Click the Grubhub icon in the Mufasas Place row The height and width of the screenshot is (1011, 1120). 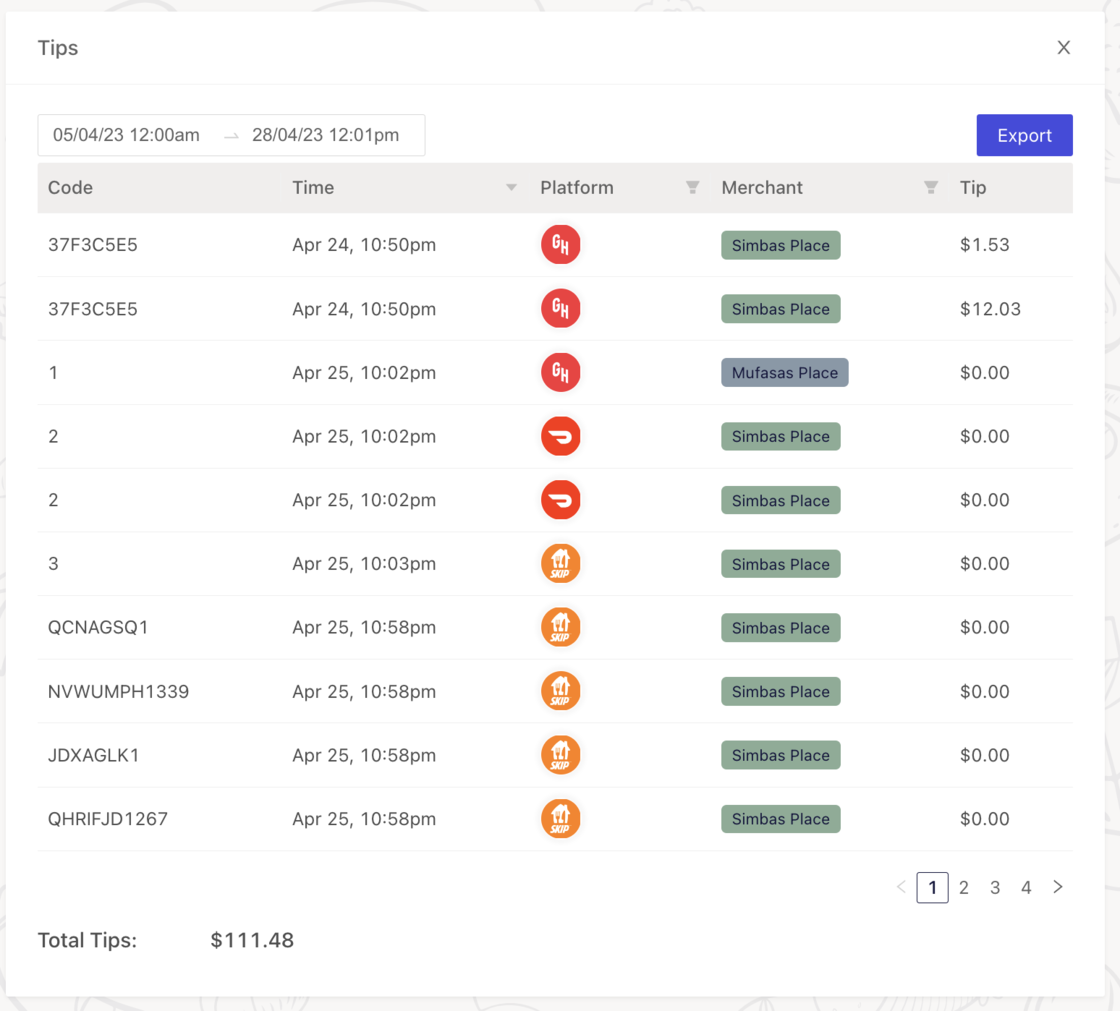(560, 373)
